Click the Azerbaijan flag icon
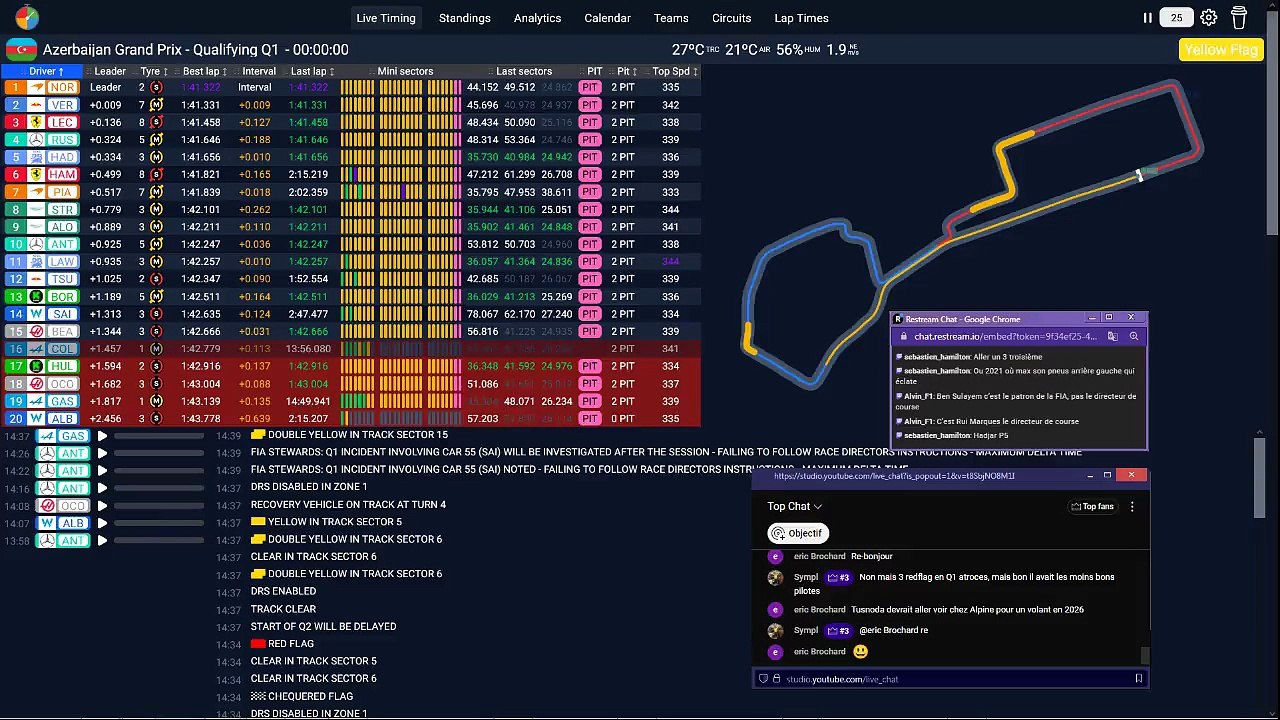Image resolution: width=1280 pixels, height=720 pixels. click(21, 50)
